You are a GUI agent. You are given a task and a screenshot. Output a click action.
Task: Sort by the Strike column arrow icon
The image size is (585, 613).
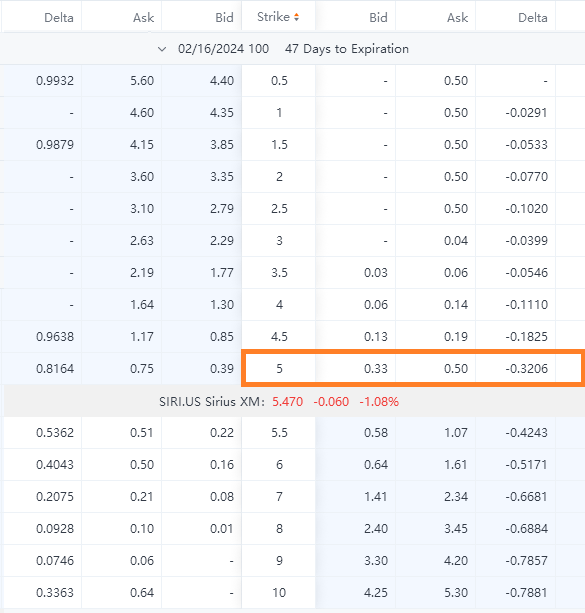296,17
